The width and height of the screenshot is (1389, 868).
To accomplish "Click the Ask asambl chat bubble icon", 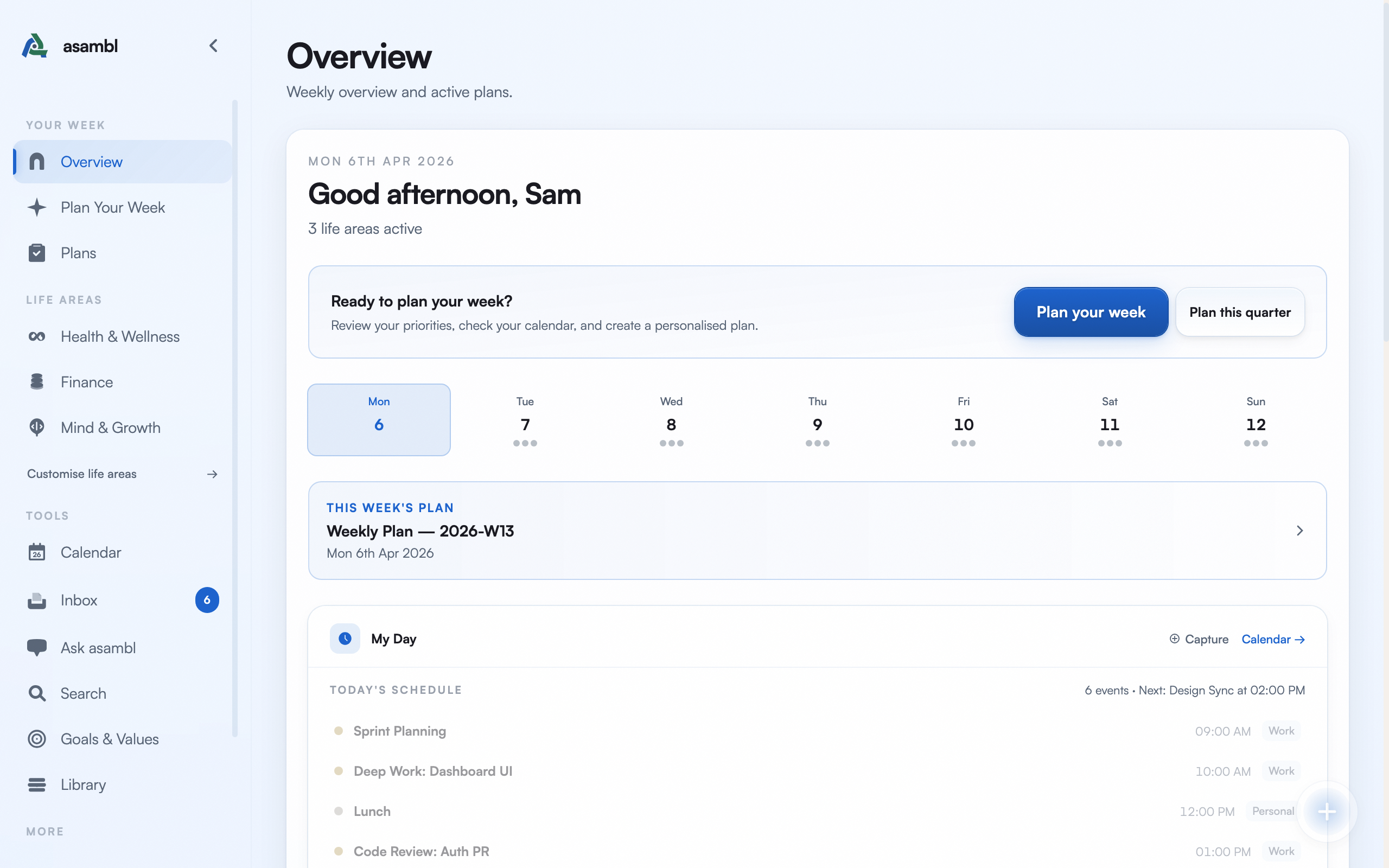I will [x=37, y=647].
